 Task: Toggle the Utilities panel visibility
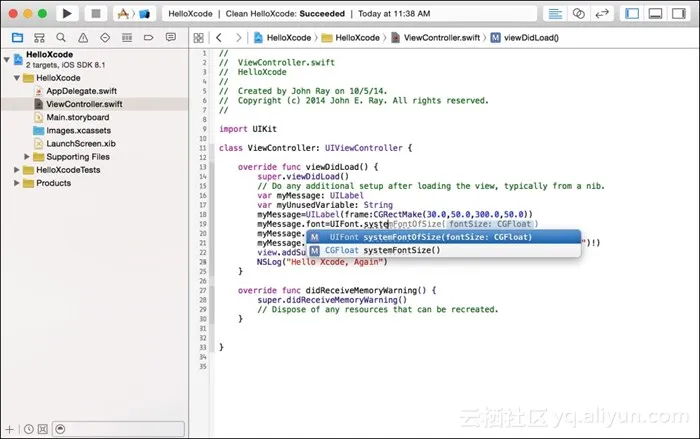point(679,14)
